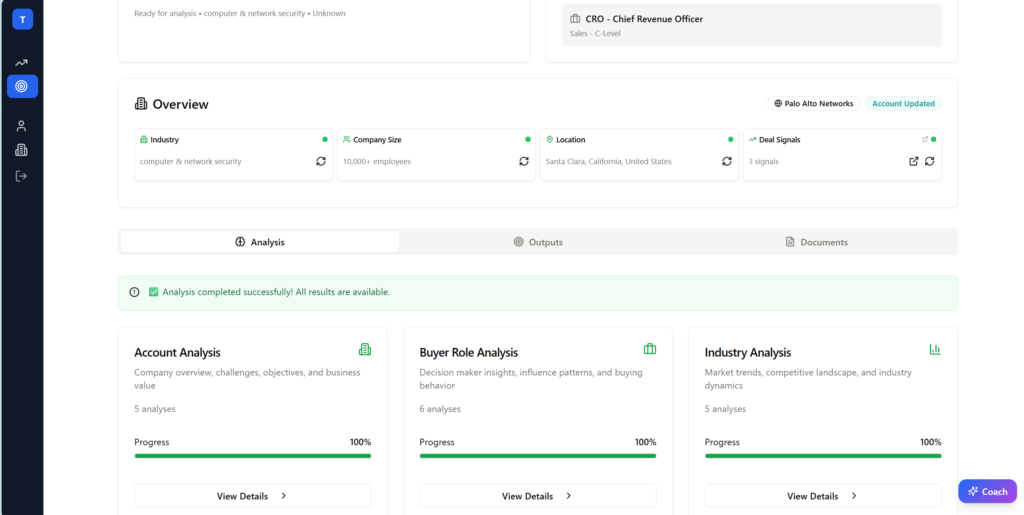This screenshot has width=1024, height=515.
Task: Click the logout icon in sidebar
Action: (x=22, y=176)
